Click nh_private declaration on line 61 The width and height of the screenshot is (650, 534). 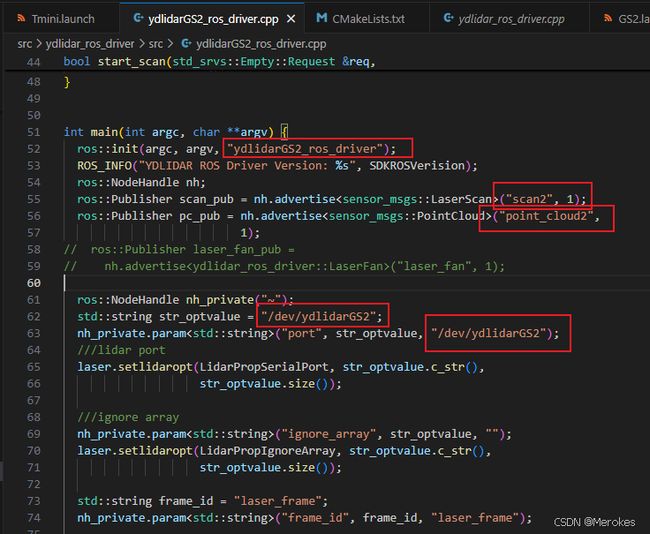220,300
